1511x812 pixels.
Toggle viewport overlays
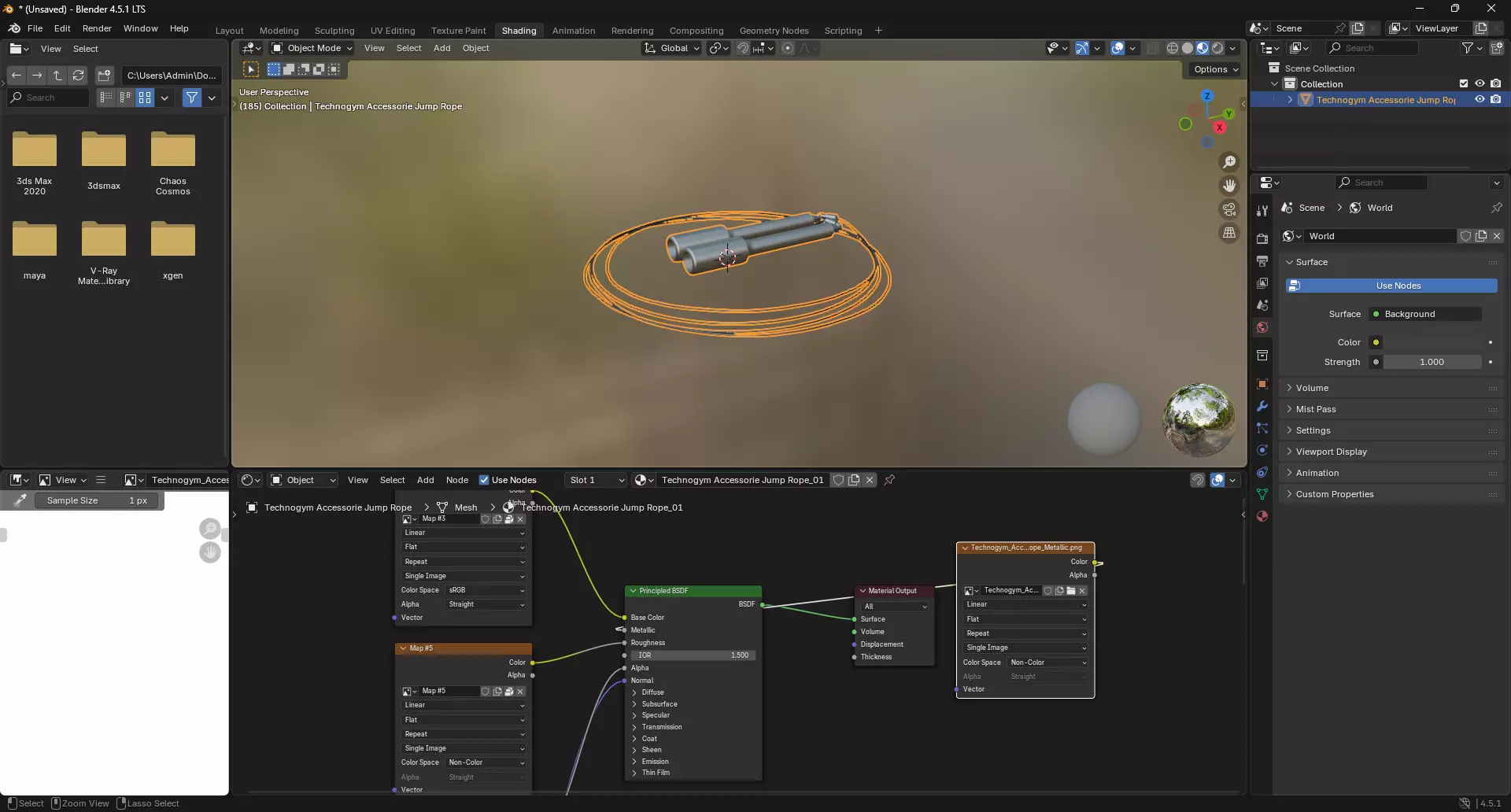[x=1118, y=48]
